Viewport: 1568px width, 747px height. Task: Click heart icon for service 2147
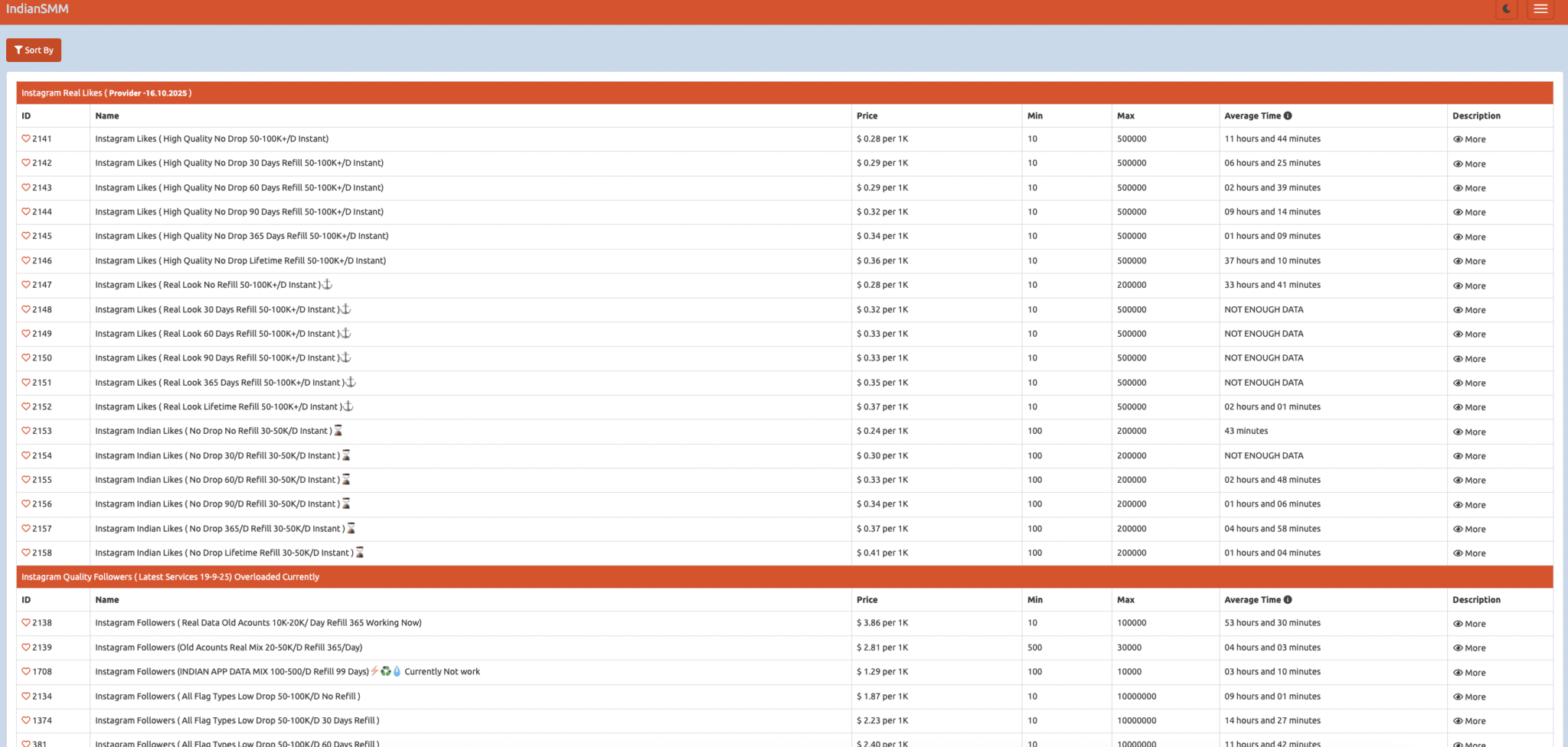click(x=26, y=285)
